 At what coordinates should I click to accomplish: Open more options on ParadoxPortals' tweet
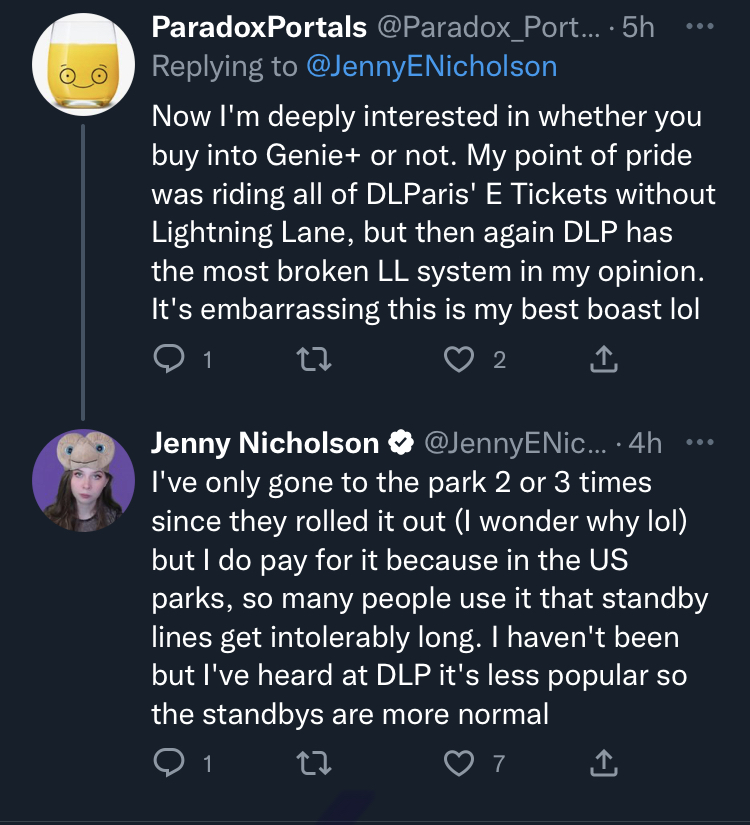coord(700,26)
